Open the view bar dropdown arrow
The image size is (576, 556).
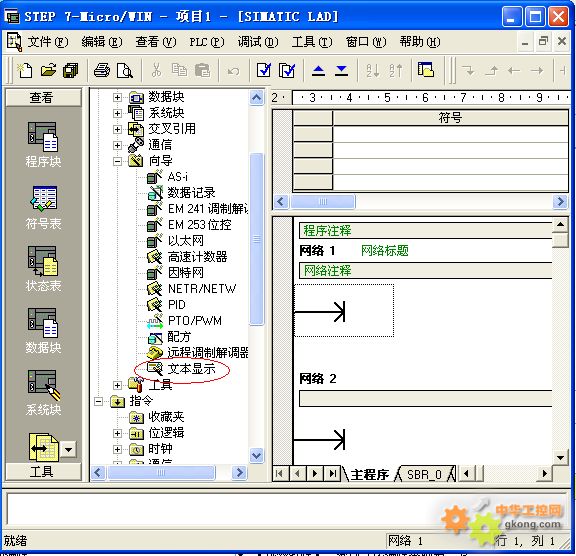(x=68, y=449)
